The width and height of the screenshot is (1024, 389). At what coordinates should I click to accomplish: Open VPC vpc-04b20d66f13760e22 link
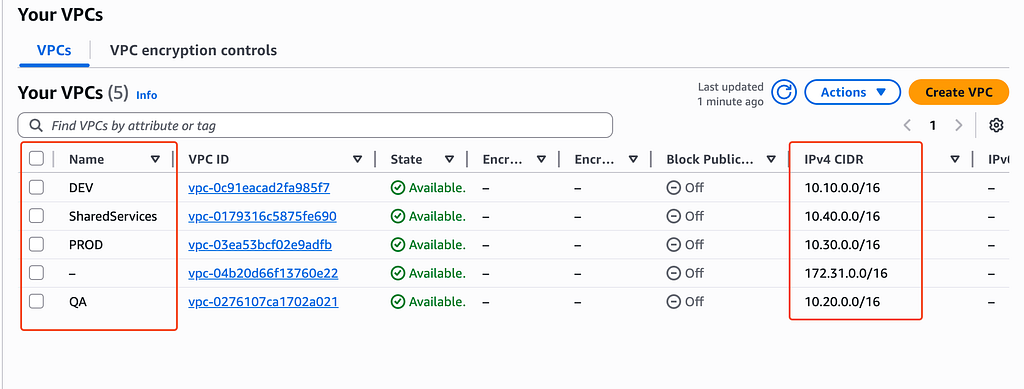[x=263, y=273]
